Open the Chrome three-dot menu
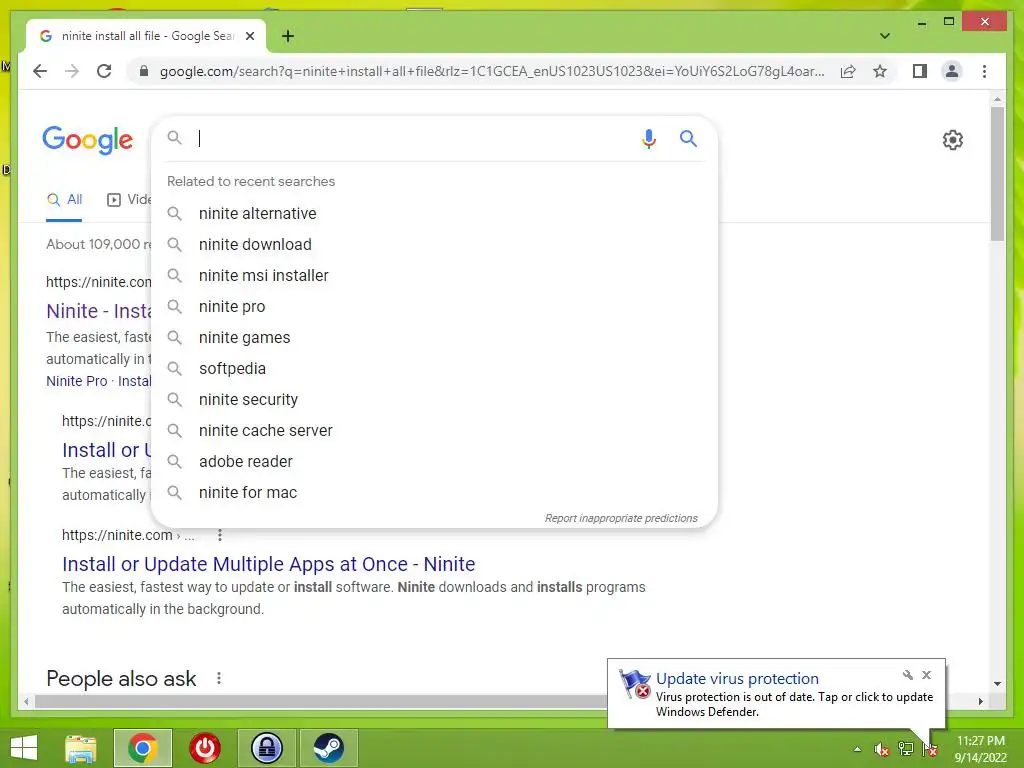The width and height of the screenshot is (1024, 768). (984, 71)
